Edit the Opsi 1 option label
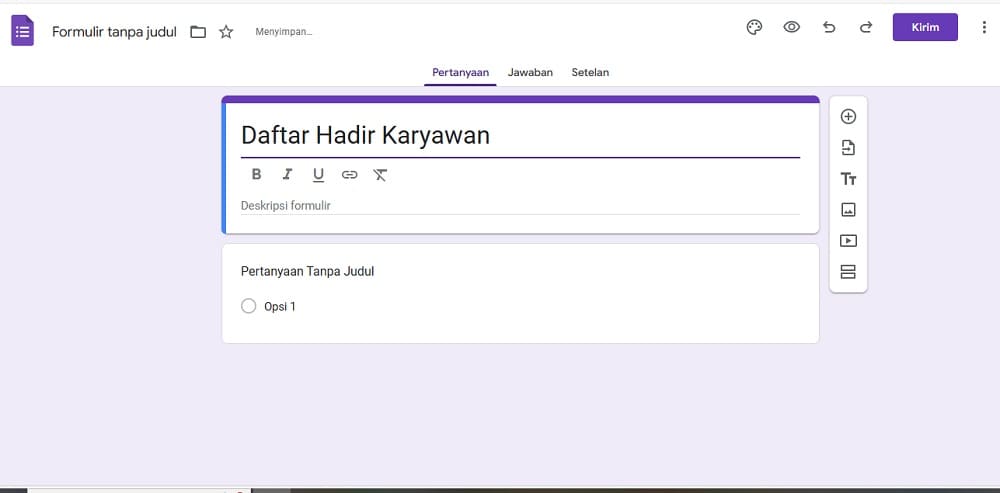 pyautogui.click(x=280, y=307)
